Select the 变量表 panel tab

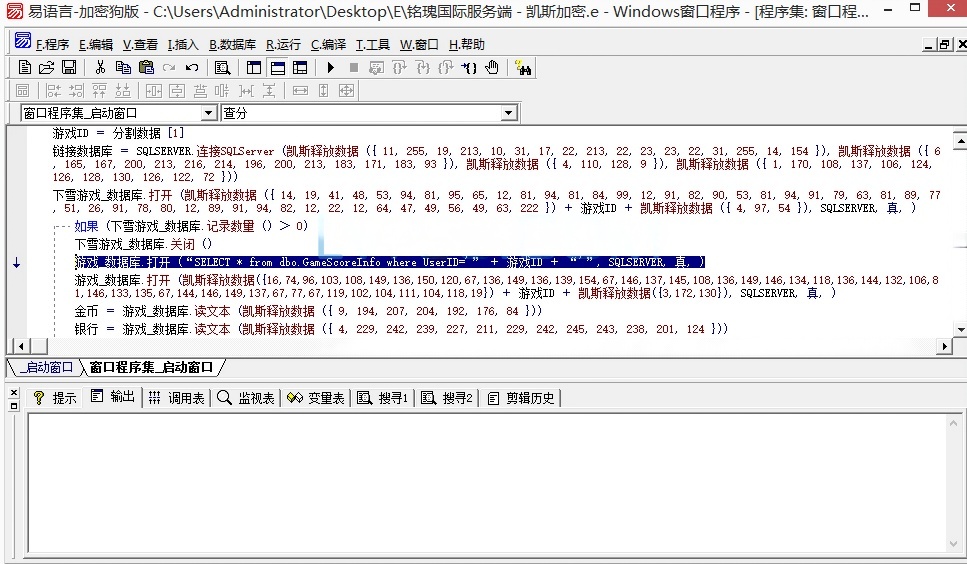click(316, 398)
